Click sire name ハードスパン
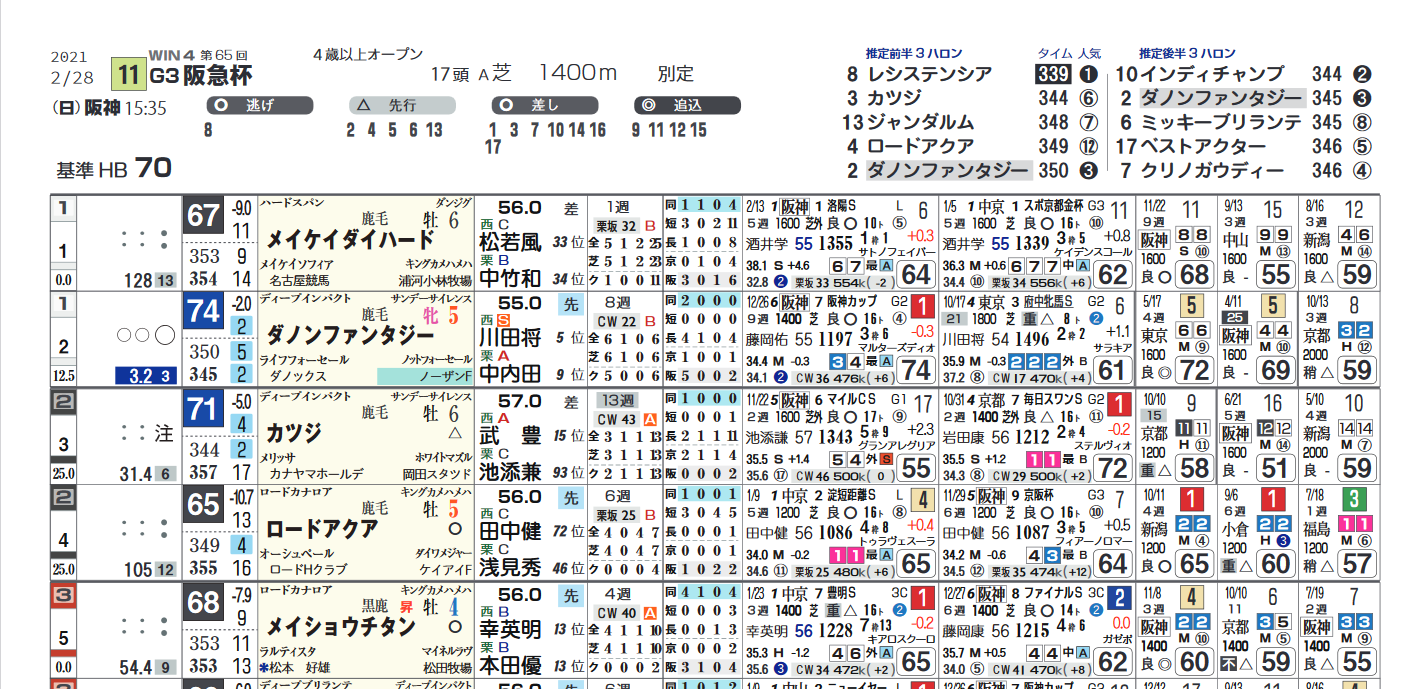The image size is (1423, 689). pos(291,202)
